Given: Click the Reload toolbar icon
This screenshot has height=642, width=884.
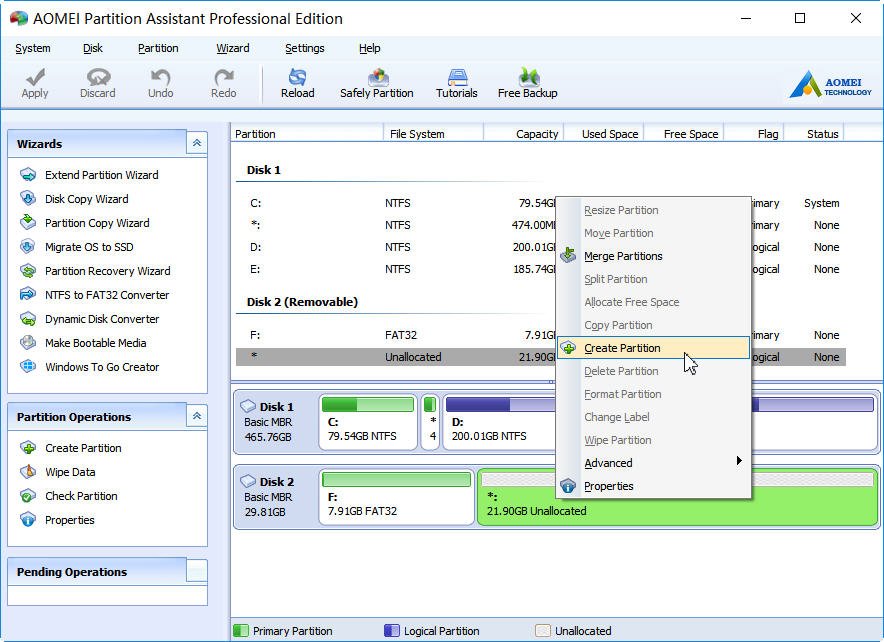Looking at the screenshot, I should [x=297, y=77].
